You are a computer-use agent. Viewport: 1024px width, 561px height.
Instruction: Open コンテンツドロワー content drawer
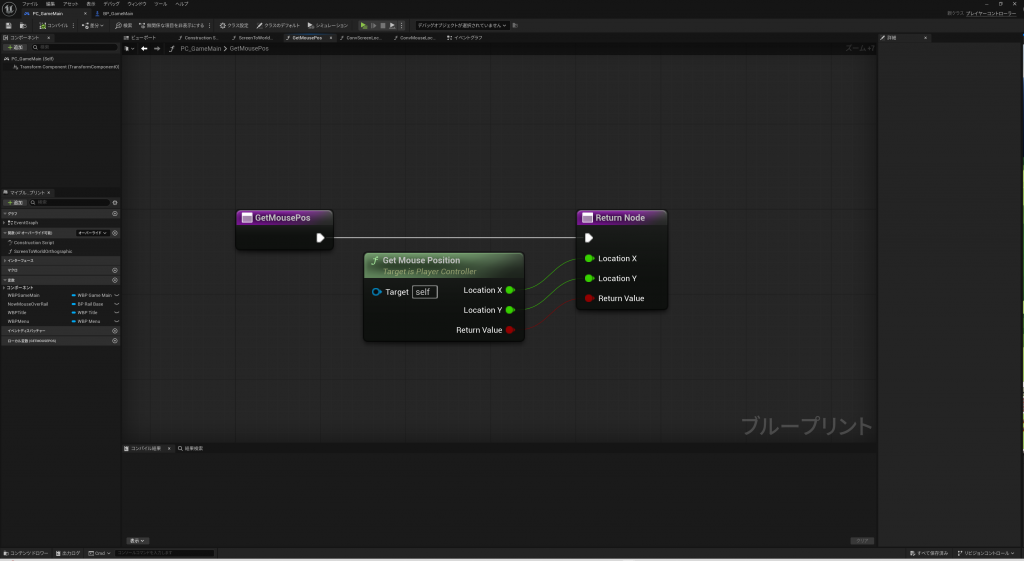coord(26,553)
